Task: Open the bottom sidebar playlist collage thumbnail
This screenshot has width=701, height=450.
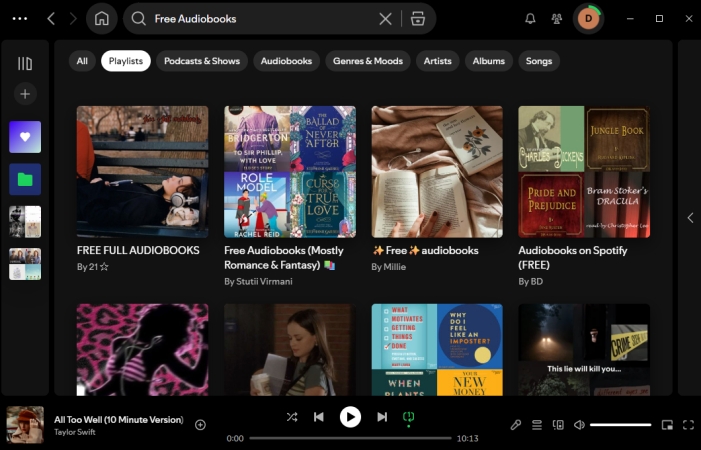Action: (x=25, y=264)
